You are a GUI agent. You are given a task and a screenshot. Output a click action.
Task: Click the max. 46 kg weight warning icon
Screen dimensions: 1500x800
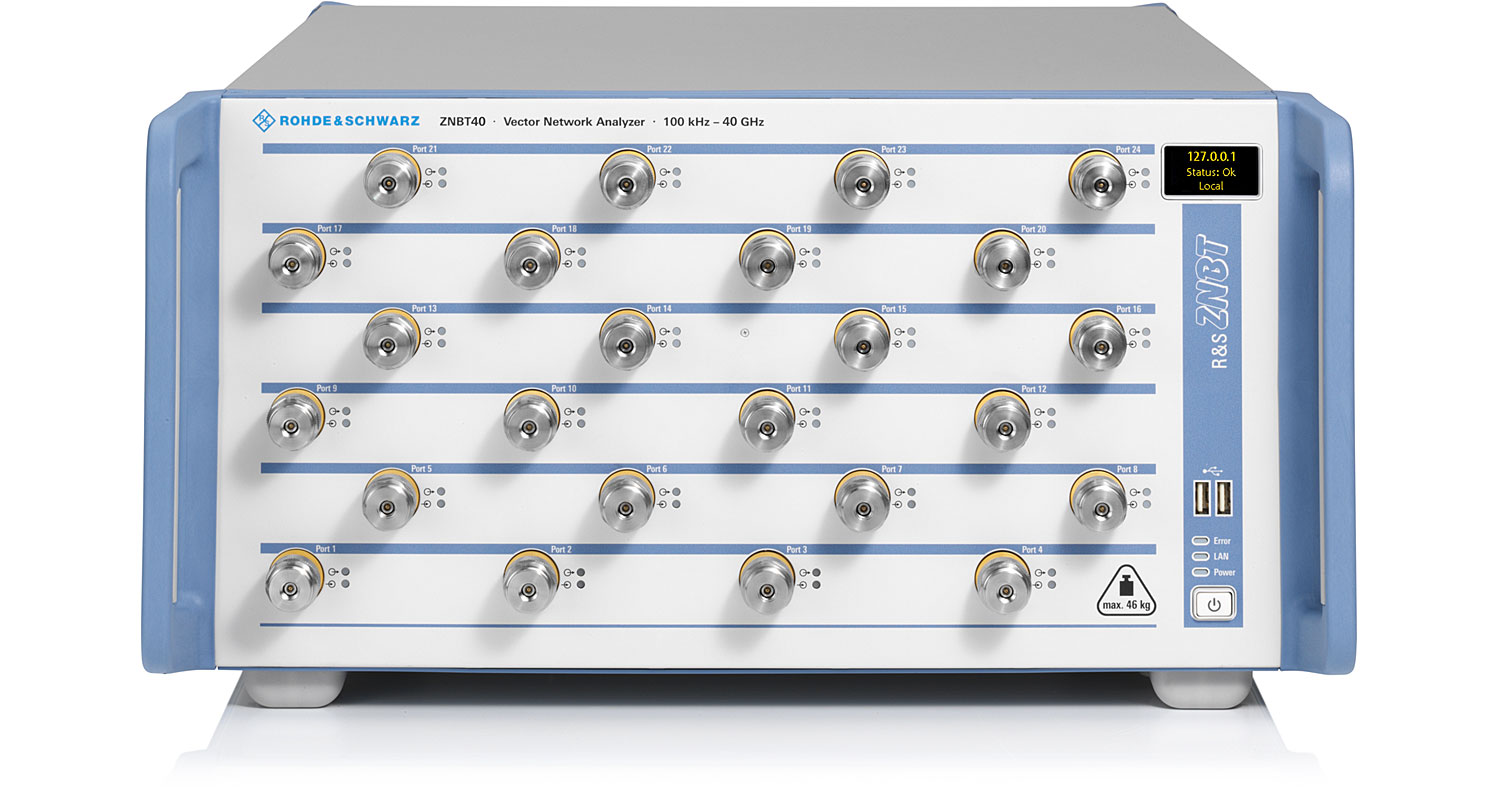click(x=1117, y=589)
